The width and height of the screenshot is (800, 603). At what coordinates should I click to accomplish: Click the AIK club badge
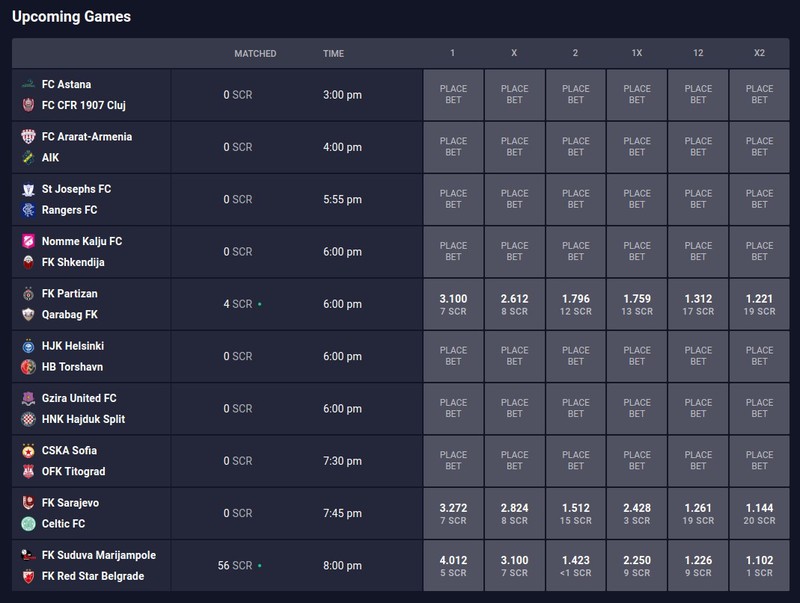click(x=29, y=158)
